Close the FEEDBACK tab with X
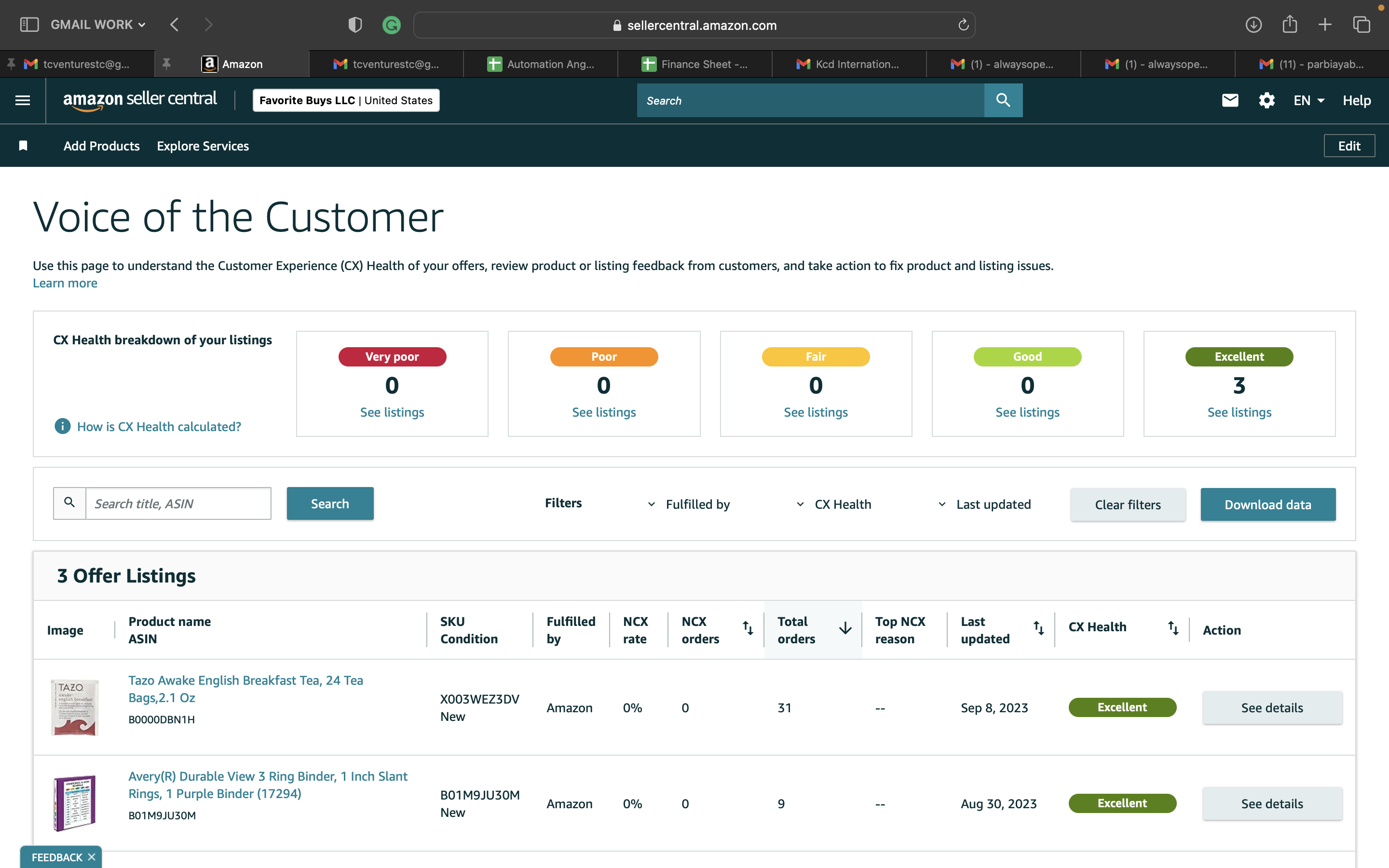The height and width of the screenshot is (868, 1389). coord(91,856)
